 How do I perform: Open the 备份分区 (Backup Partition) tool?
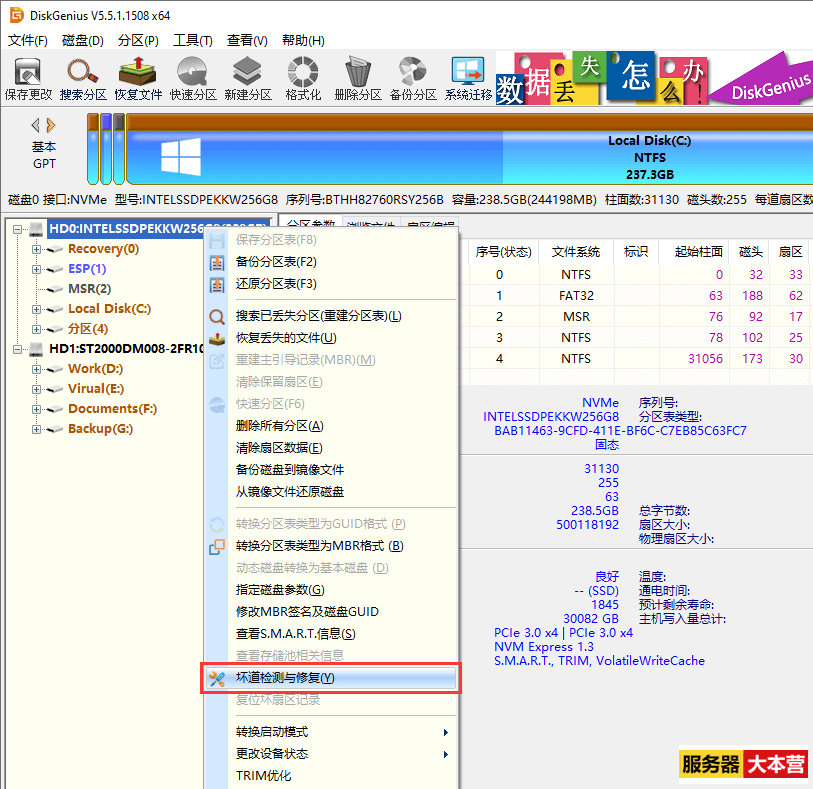[412, 79]
